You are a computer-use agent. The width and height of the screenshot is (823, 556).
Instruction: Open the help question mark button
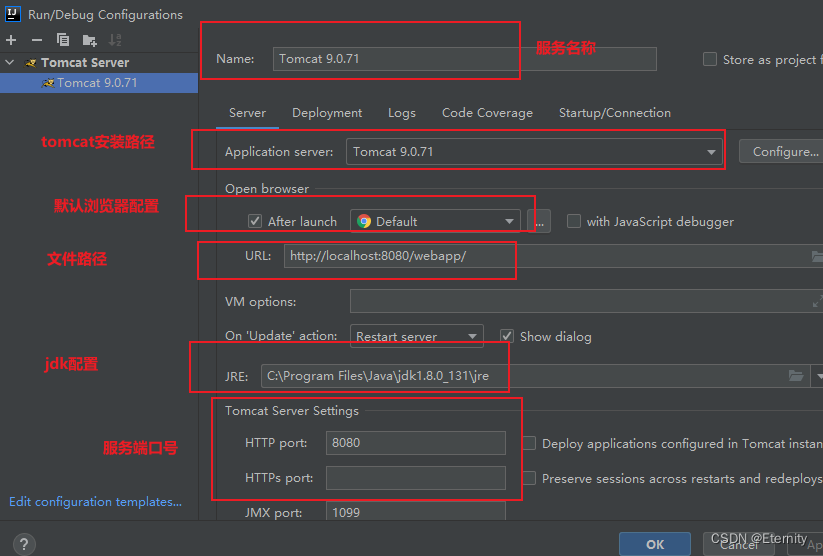coord(24,544)
